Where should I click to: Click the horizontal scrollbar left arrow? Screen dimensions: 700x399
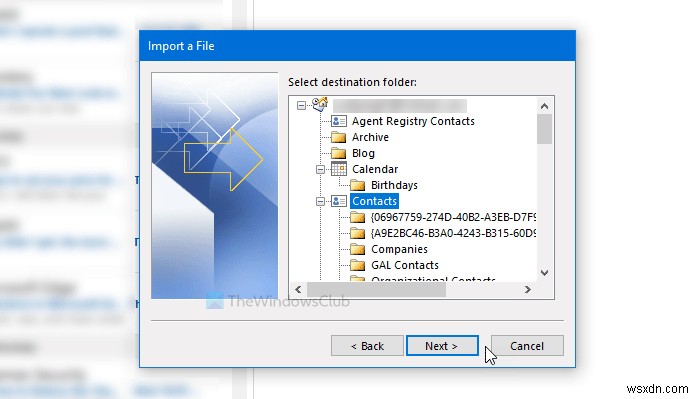(298, 290)
